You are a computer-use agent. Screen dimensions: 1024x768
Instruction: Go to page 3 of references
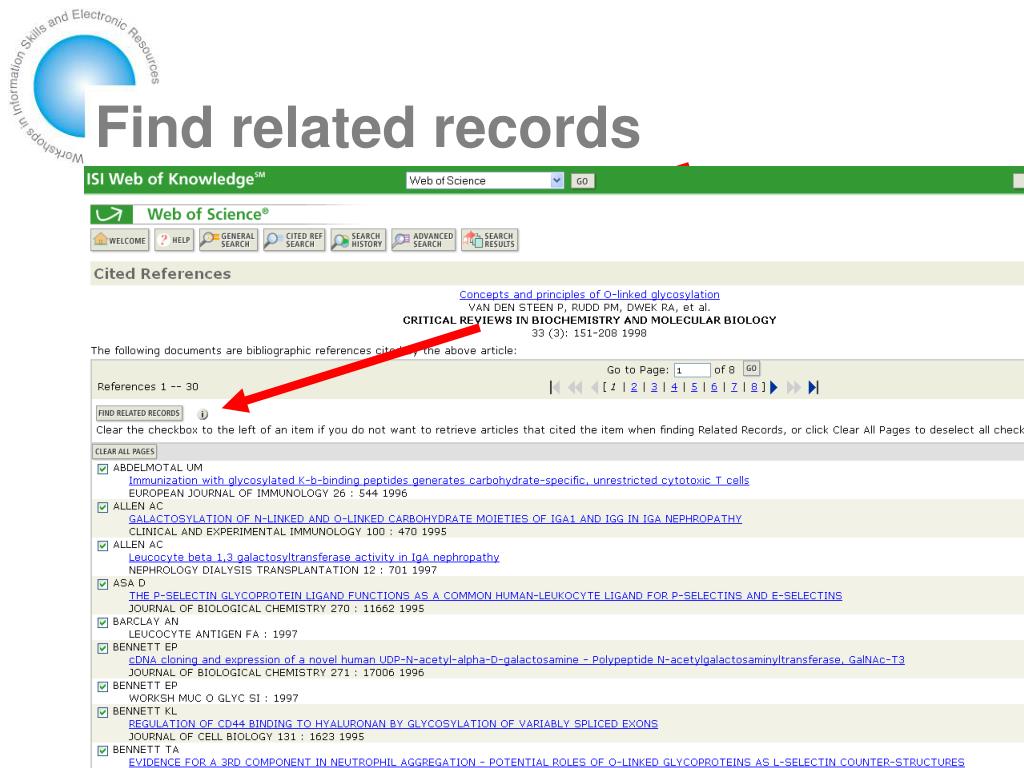[654, 387]
